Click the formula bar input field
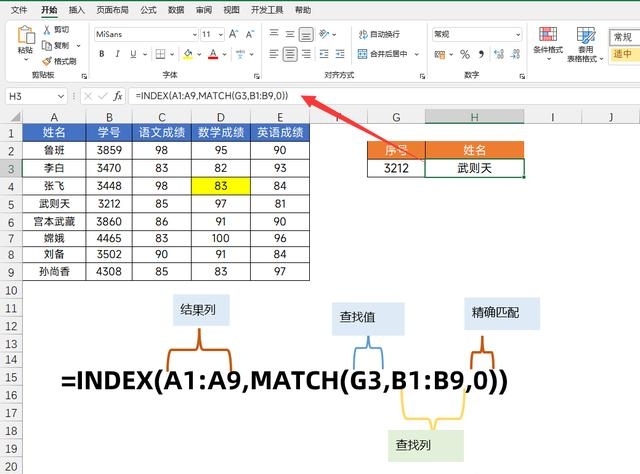Screen dimensions: 640x474 point(384,96)
